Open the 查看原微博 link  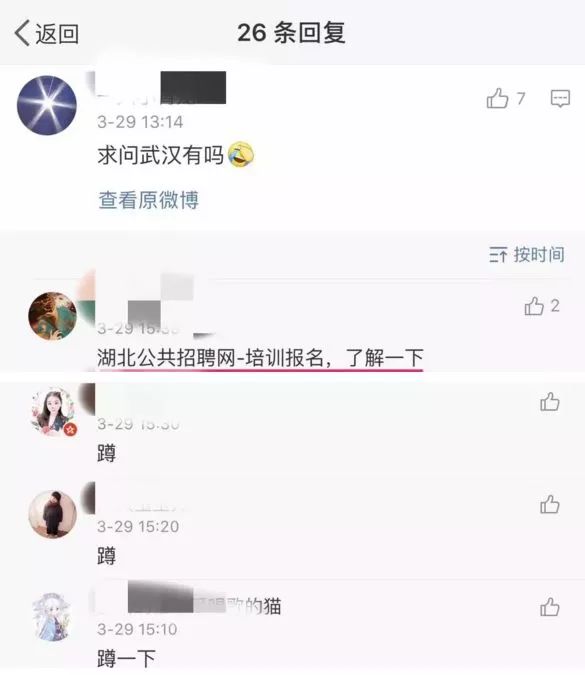pos(149,200)
